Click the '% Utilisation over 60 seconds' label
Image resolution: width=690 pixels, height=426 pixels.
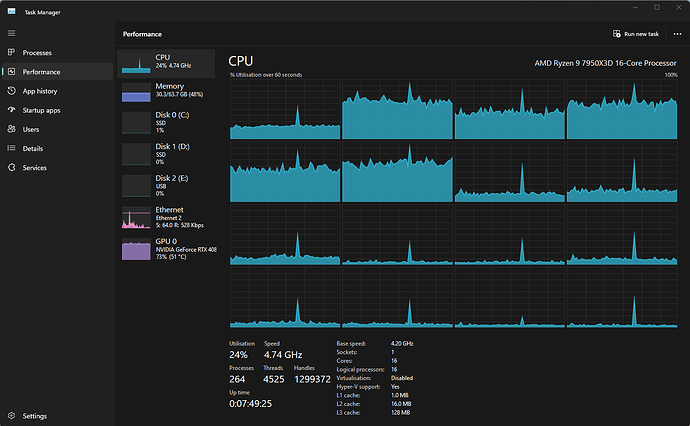click(266, 75)
